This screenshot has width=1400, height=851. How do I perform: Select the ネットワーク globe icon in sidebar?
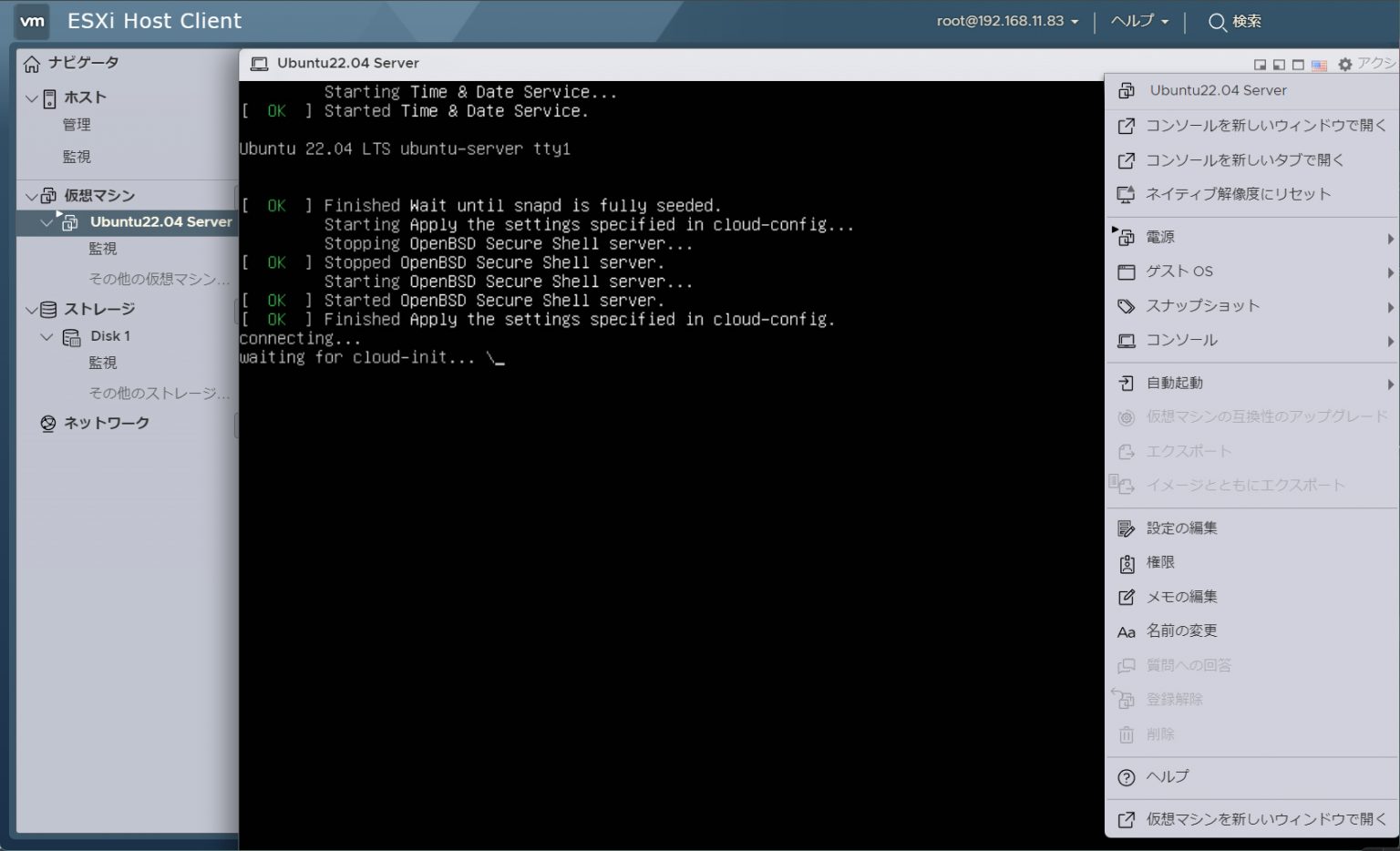tap(47, 423)
